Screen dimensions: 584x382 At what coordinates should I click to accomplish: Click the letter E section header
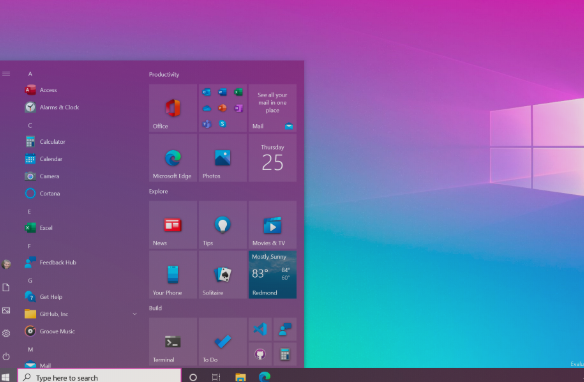tap(29, 211)
